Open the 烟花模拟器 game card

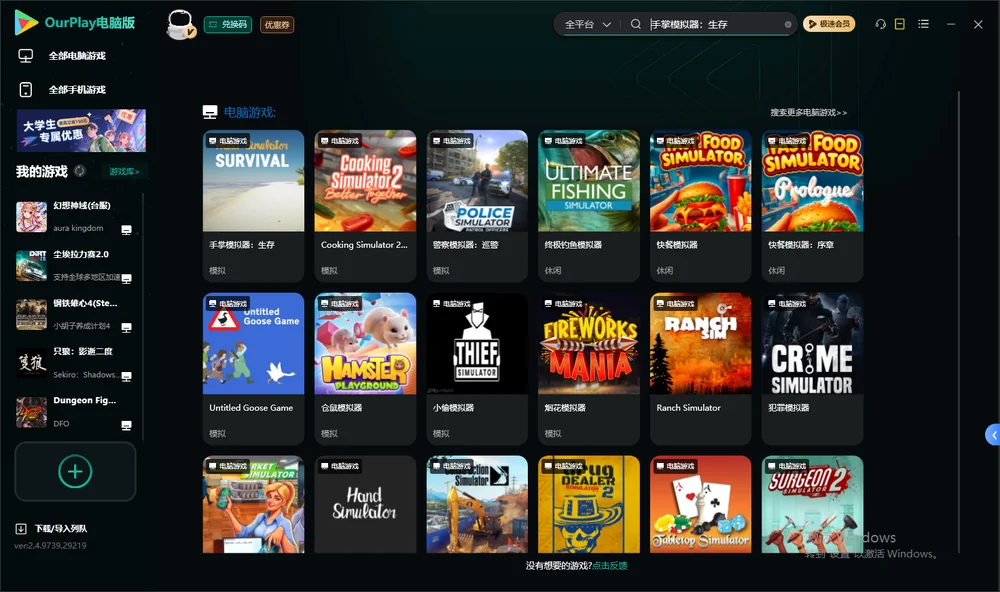[589, 369]
